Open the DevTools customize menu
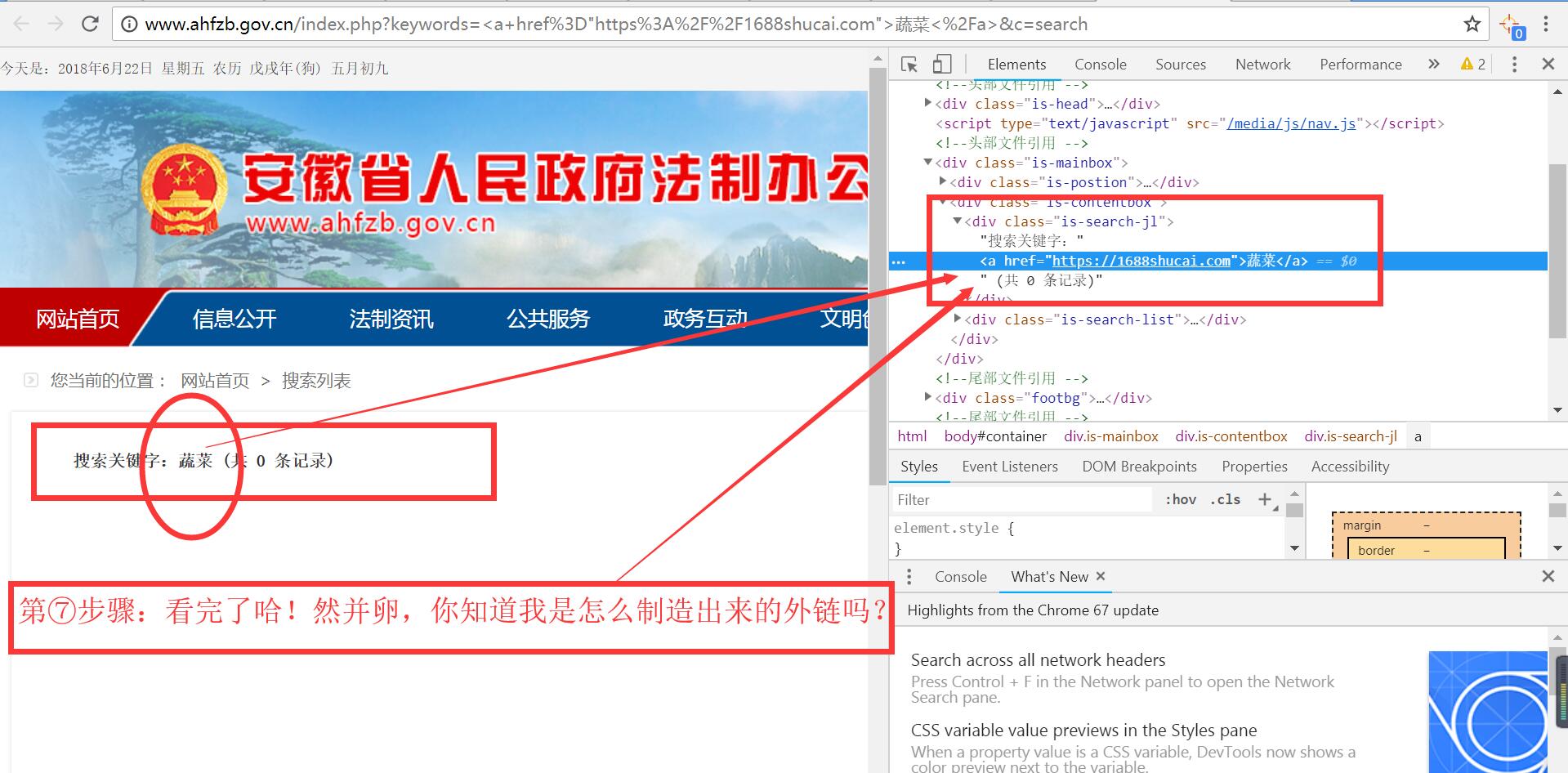This screenshot has height=773, width=1568. coord(1514,65)
